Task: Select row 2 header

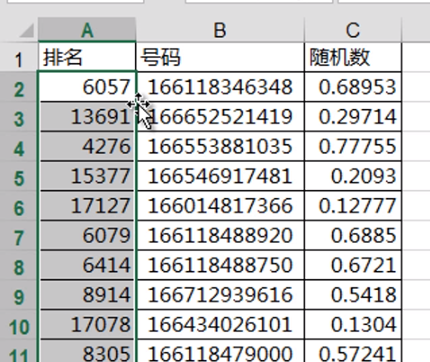Action: click(19, 87)
